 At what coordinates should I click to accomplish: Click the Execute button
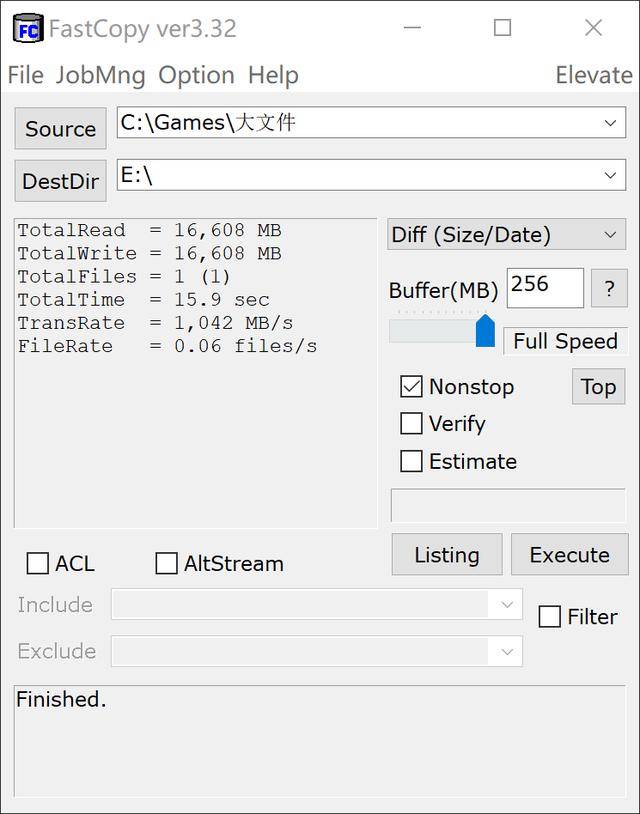(x=569, y=554)
